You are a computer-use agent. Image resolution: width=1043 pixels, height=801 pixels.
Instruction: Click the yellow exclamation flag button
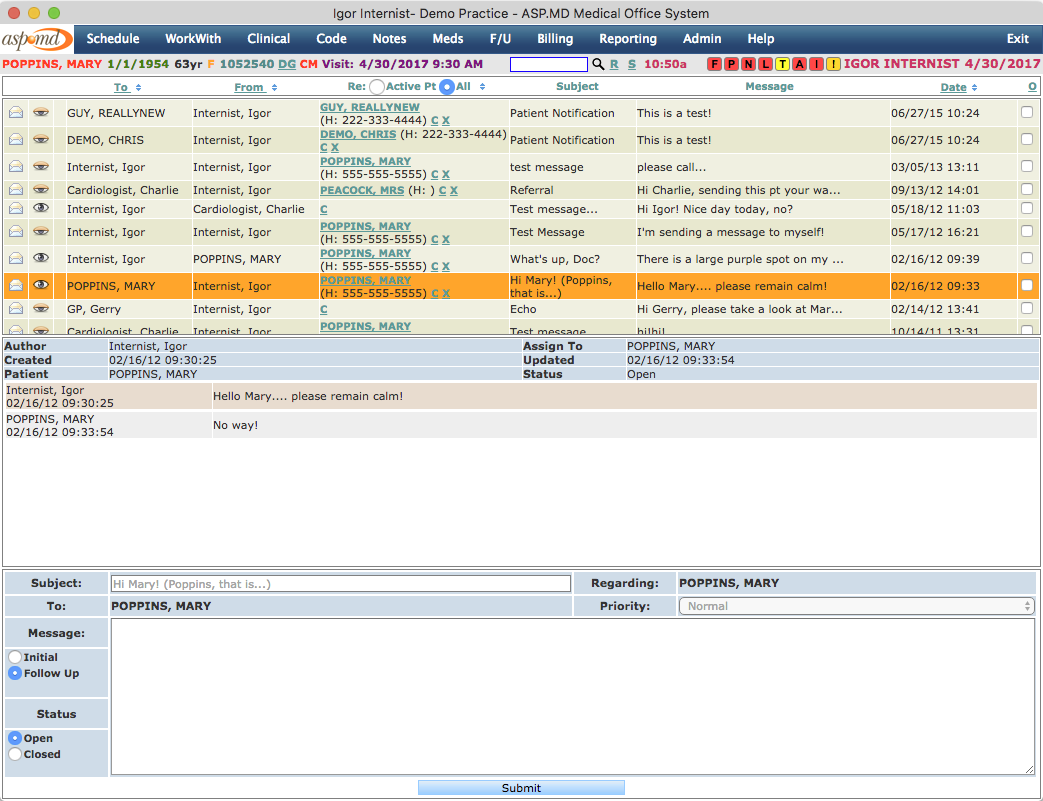pos(833,64)
